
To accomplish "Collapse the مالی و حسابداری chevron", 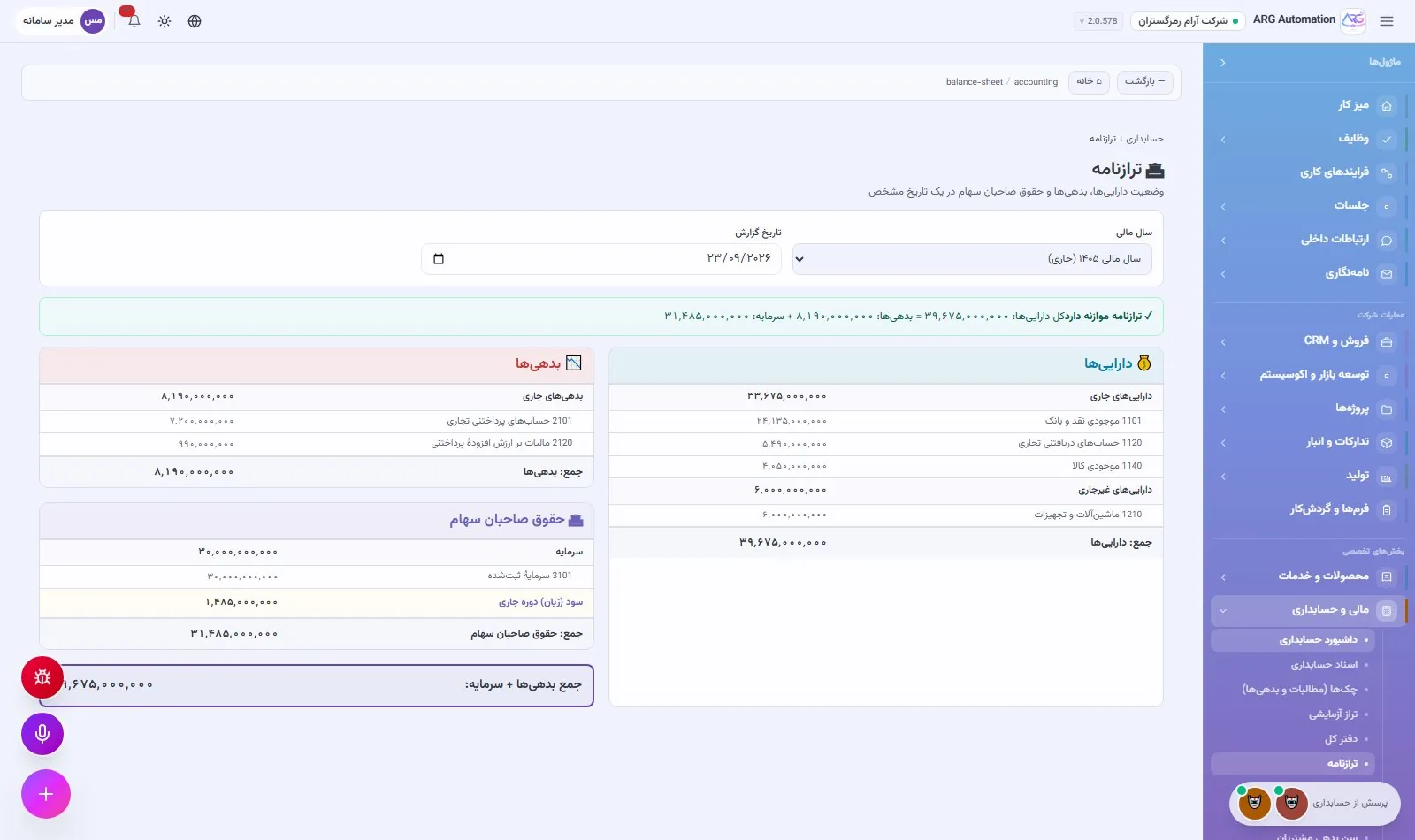I will [1222, 610].
